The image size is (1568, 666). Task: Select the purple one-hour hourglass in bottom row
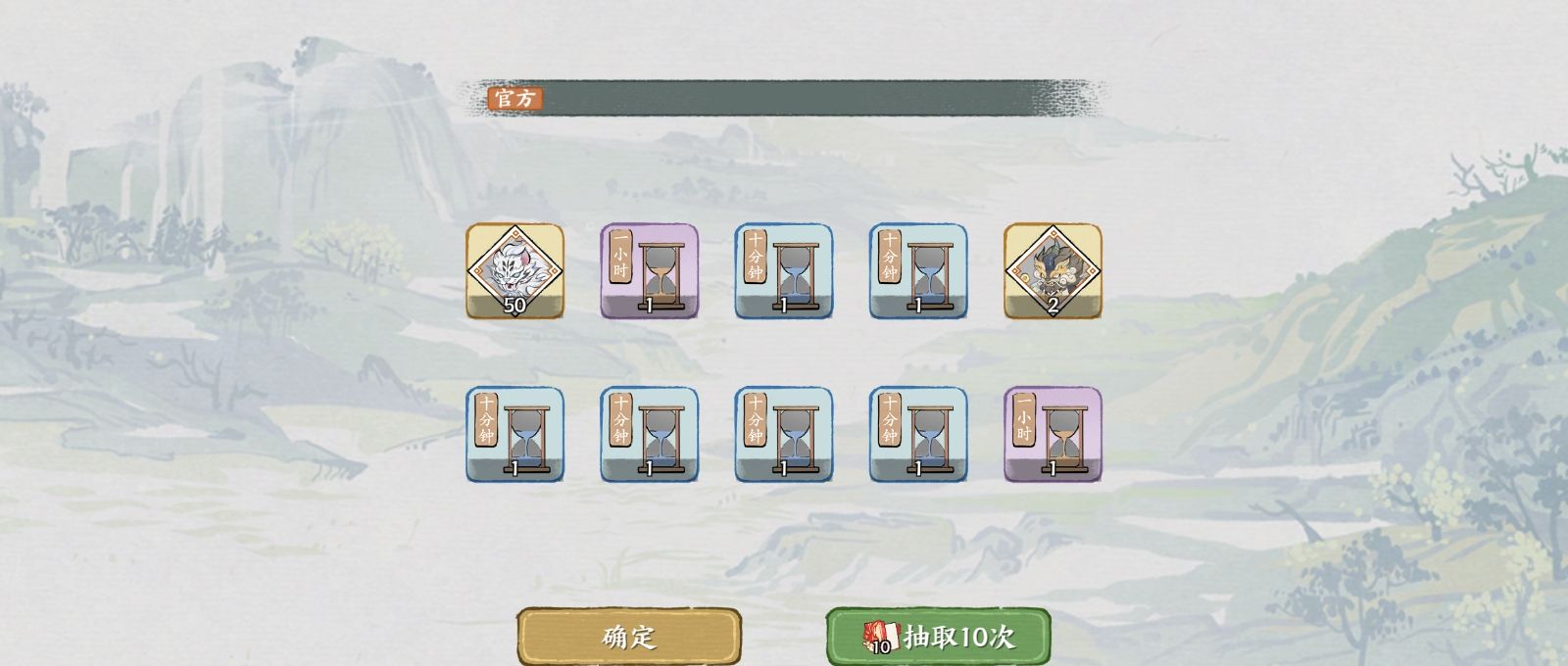(1053, 435)
